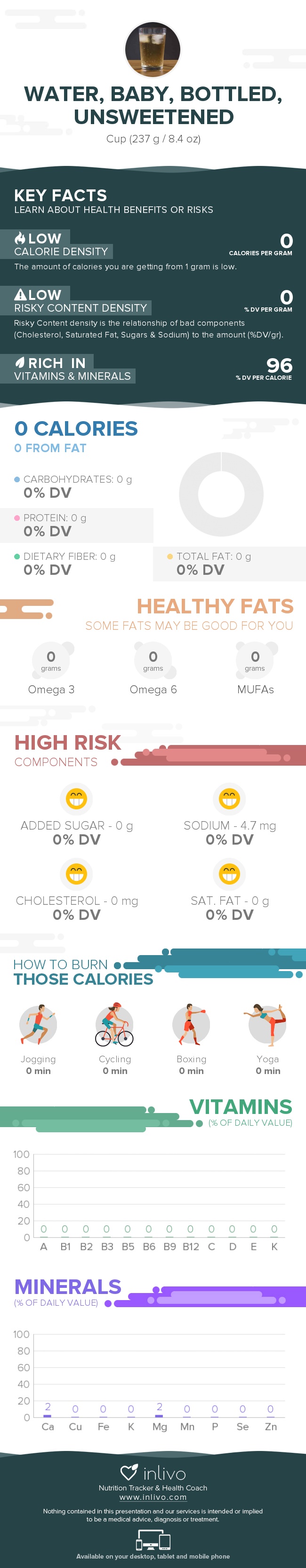
Task: Click the smiley face above Sodium
Action: [229, 798]
